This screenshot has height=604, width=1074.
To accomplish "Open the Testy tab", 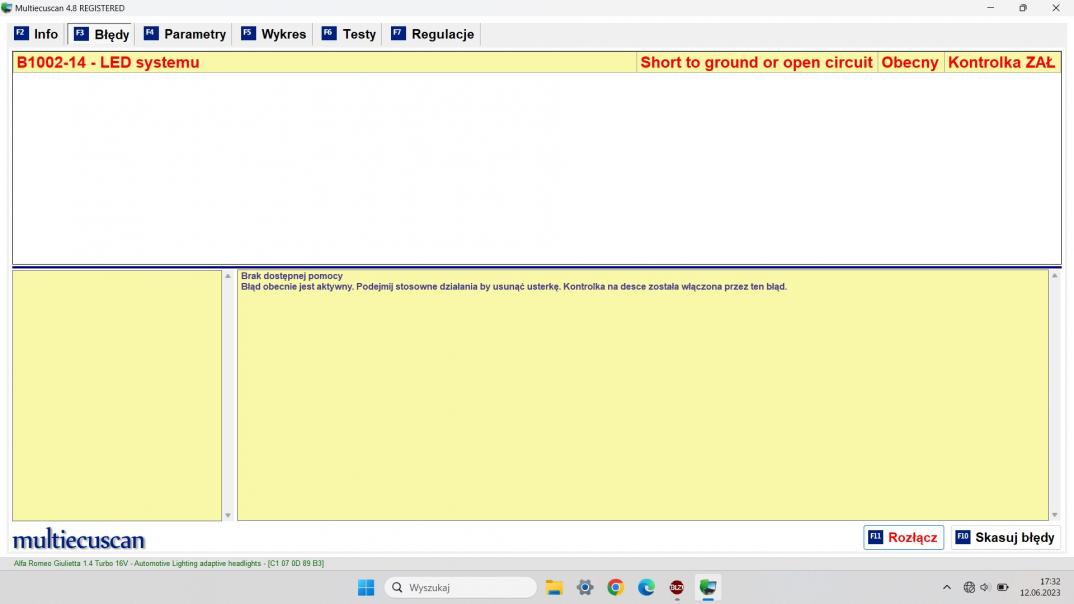I will (x=349, y=34).
